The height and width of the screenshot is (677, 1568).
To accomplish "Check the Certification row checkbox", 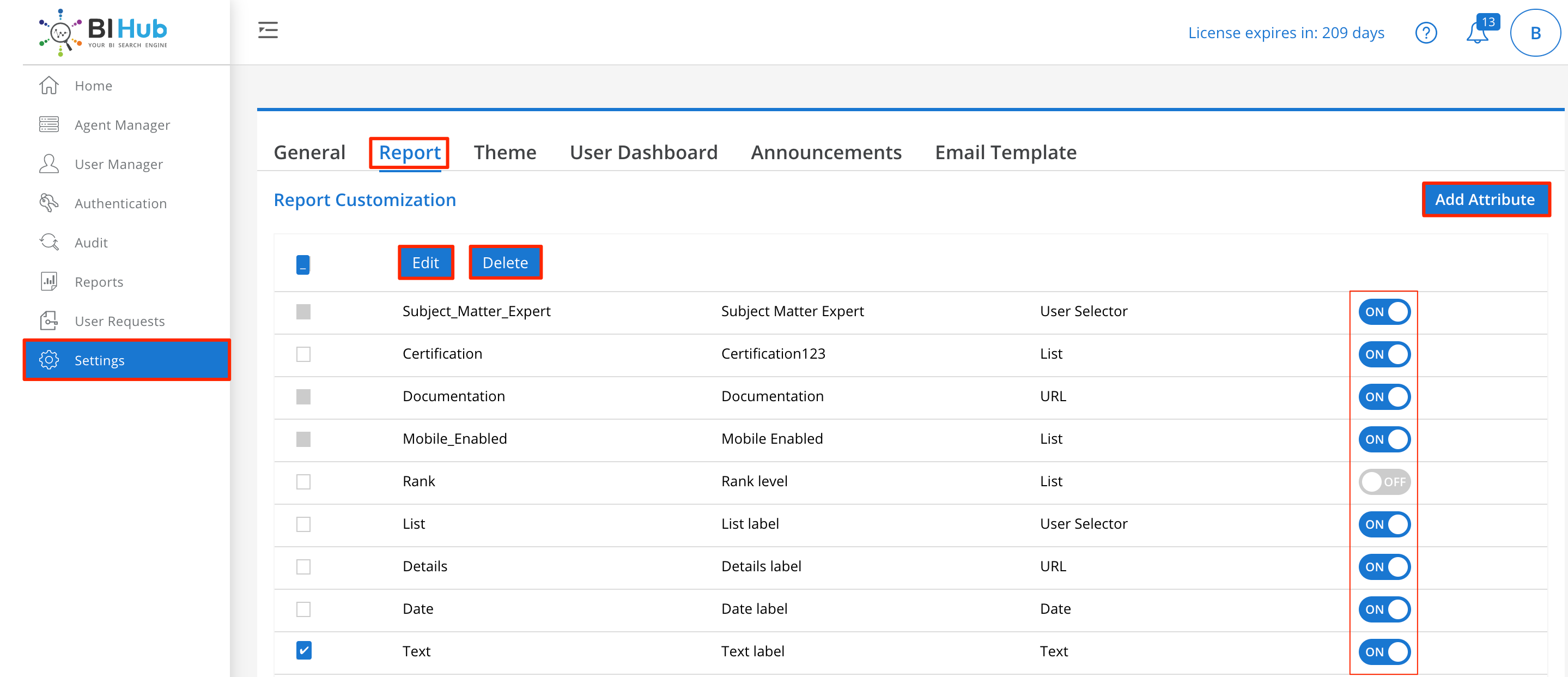I will coord(303,354).
